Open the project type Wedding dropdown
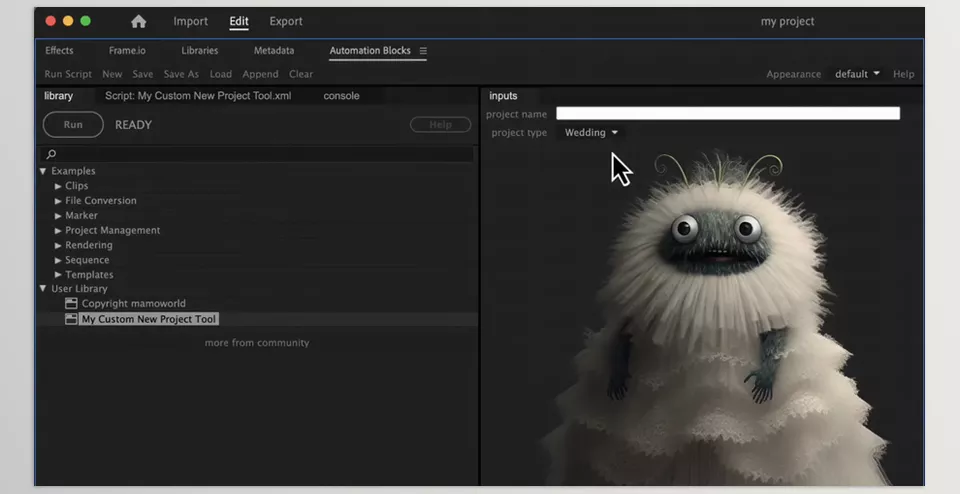The width and height of the screenshot is (960, 494). pos(592,133)
